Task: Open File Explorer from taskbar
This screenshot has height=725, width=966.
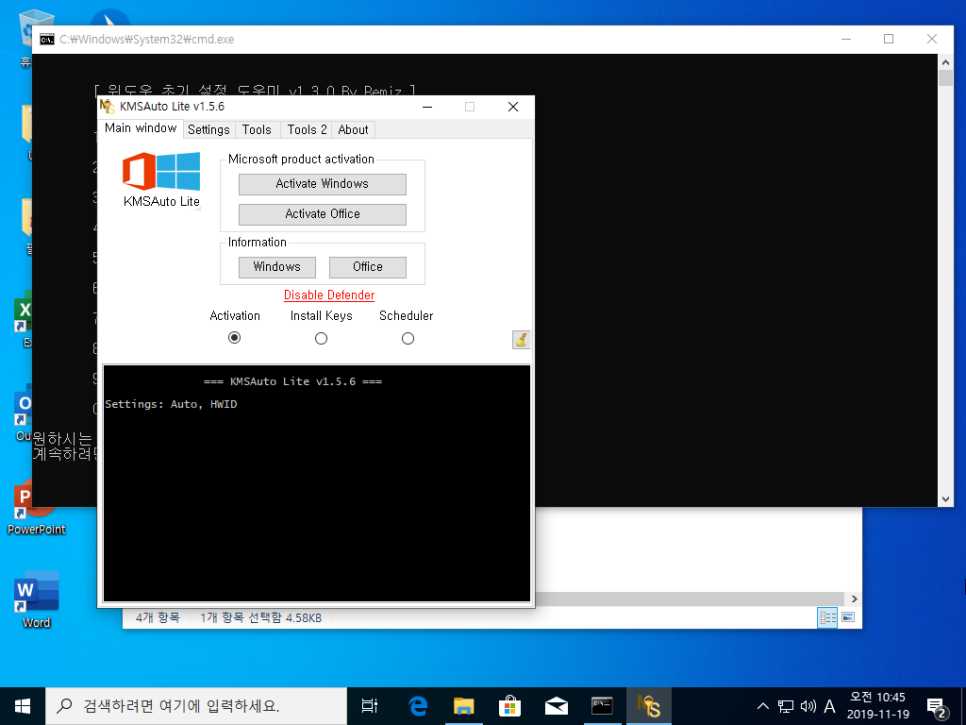Action: [x=464, y=707]
